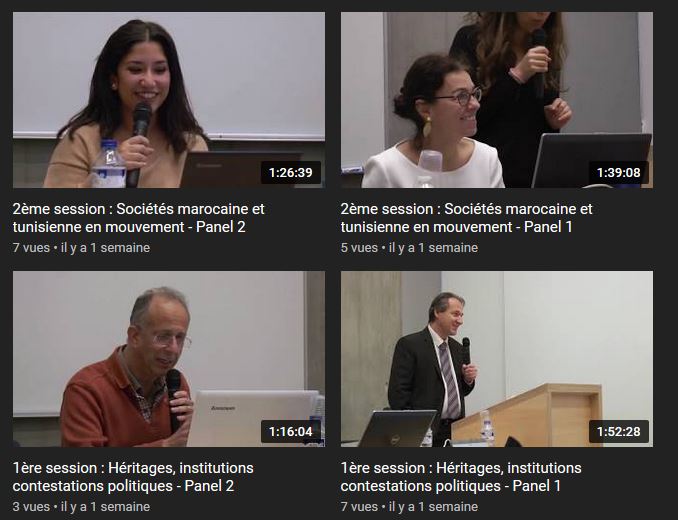Click title '1ère session : Héritages... Panel 2'
The width and height of the screenshot is (678, 520).
pos(133,477)
